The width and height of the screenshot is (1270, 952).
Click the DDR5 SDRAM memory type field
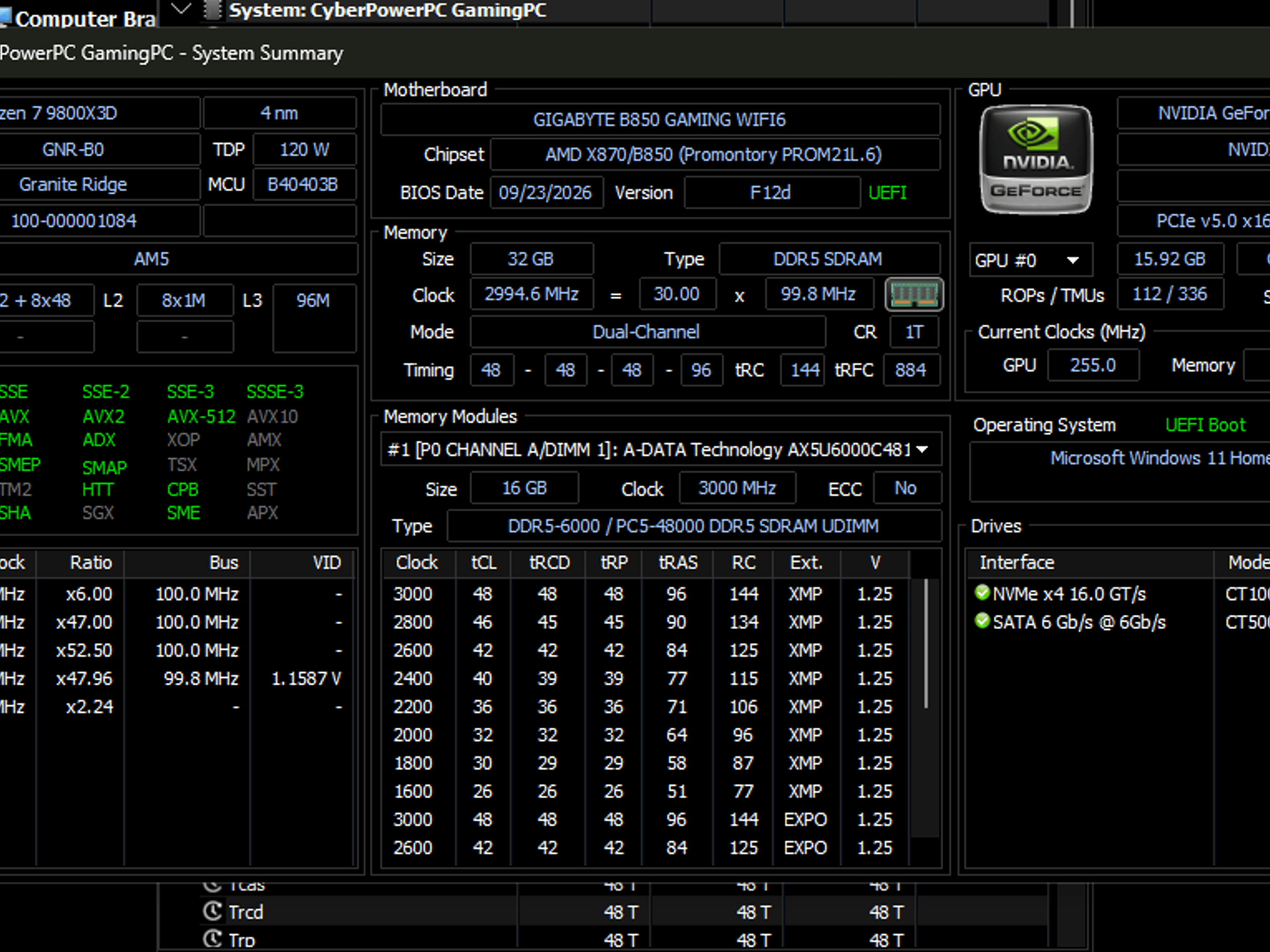pyautogui.click(x=829, y=259)
